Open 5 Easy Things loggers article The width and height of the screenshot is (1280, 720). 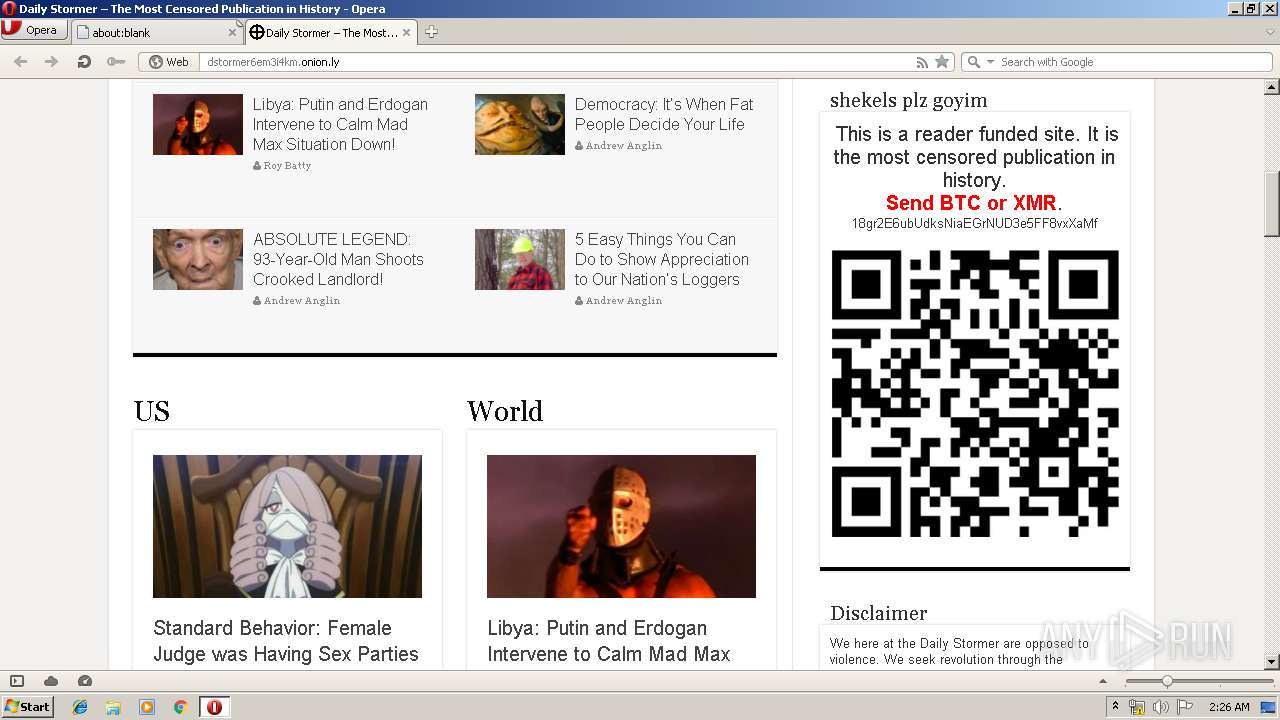pos(662,259)
